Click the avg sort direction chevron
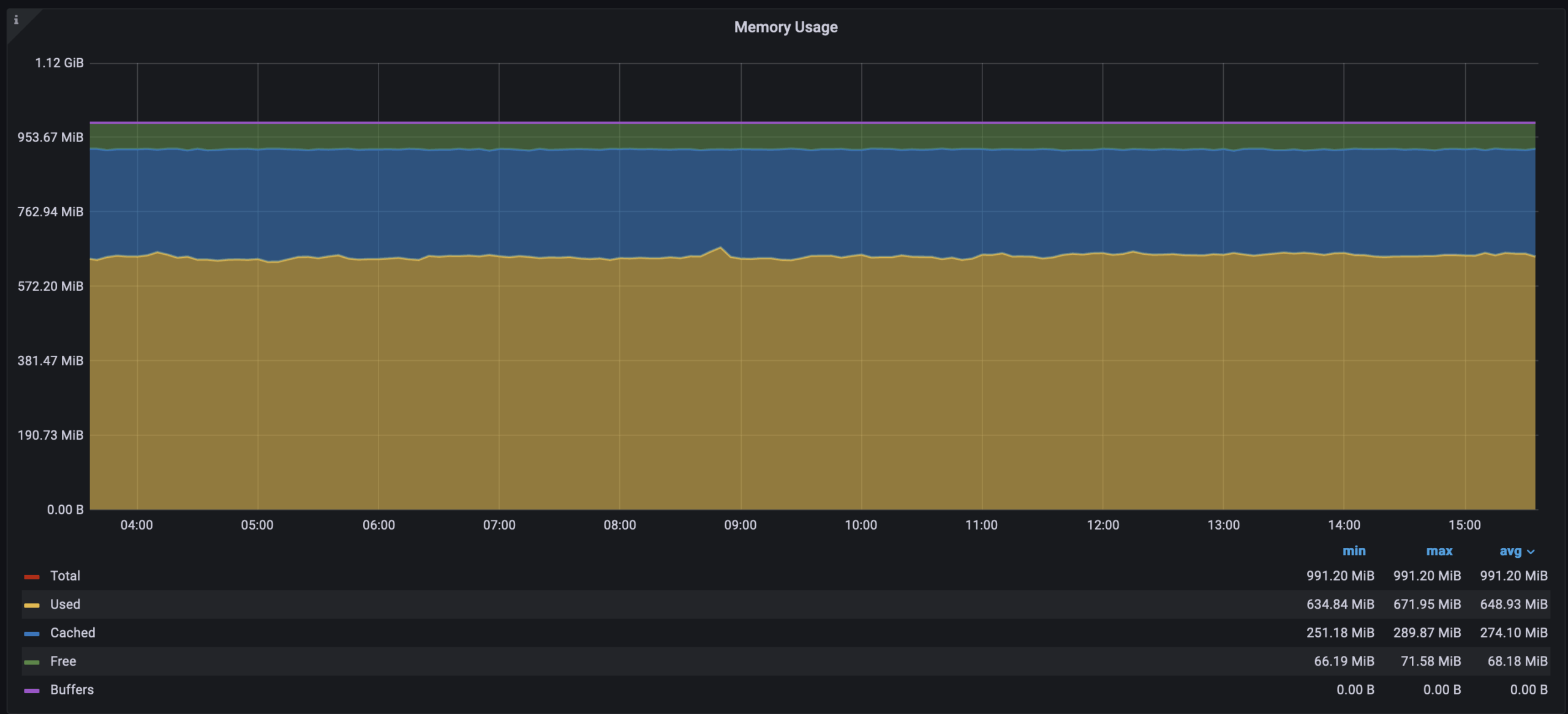1568x714 pixels. pyautogui.click(x=1531, y=552)
